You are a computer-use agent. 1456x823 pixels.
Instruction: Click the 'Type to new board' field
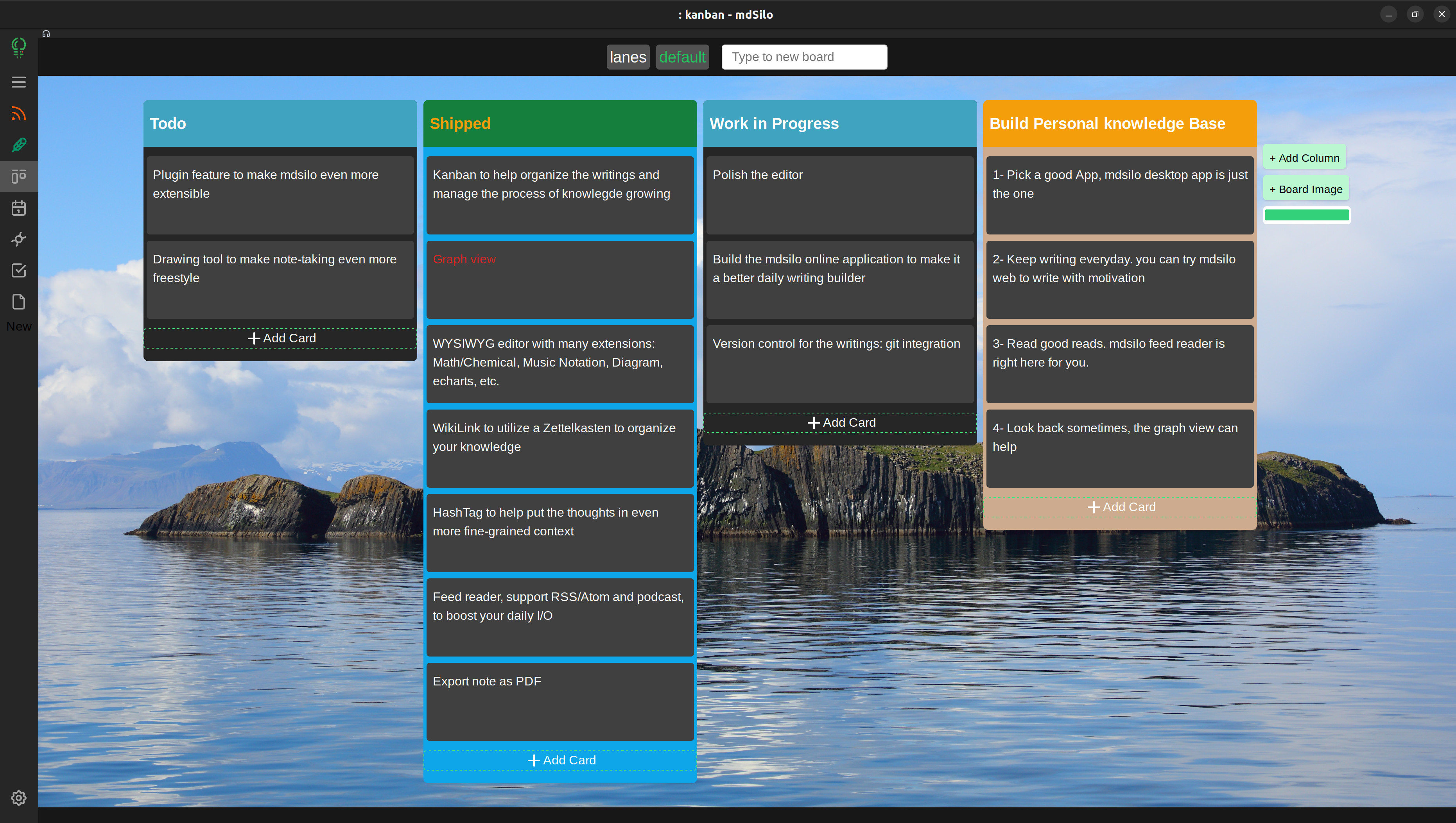tap(803, 57)
